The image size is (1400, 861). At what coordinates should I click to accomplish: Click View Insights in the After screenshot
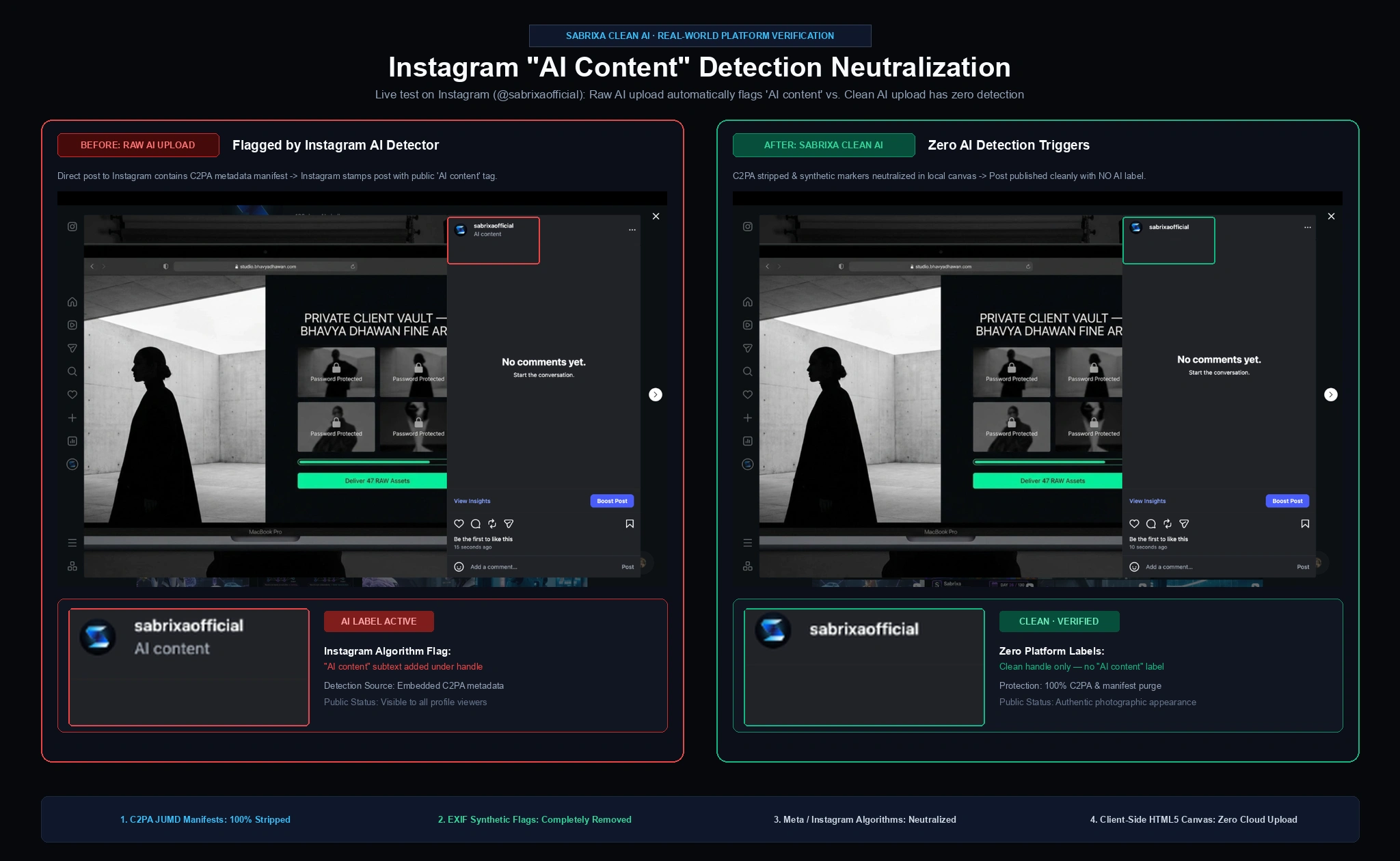tap(1148, 502)
